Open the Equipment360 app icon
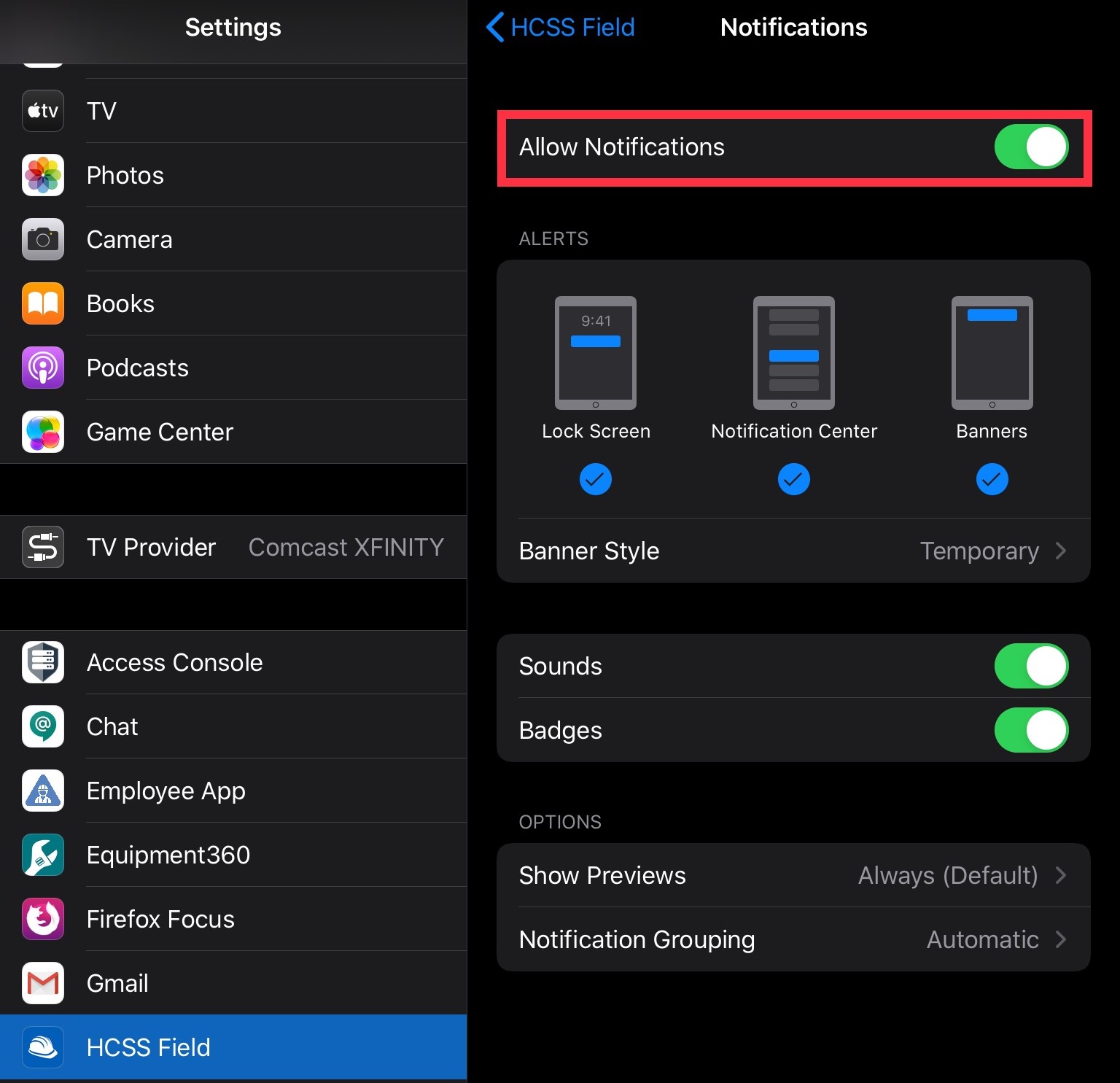The width and height of the screenshot is (1120, 1083). pyautogui.click(x=42, y=855)
